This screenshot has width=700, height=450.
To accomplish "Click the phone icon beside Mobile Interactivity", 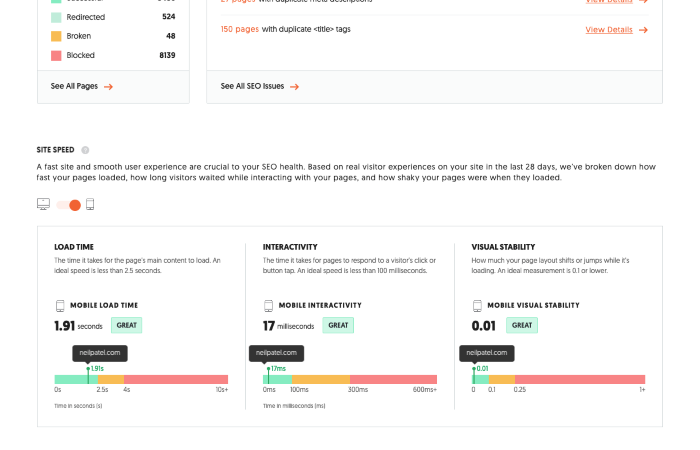I will tap(268, 306).
